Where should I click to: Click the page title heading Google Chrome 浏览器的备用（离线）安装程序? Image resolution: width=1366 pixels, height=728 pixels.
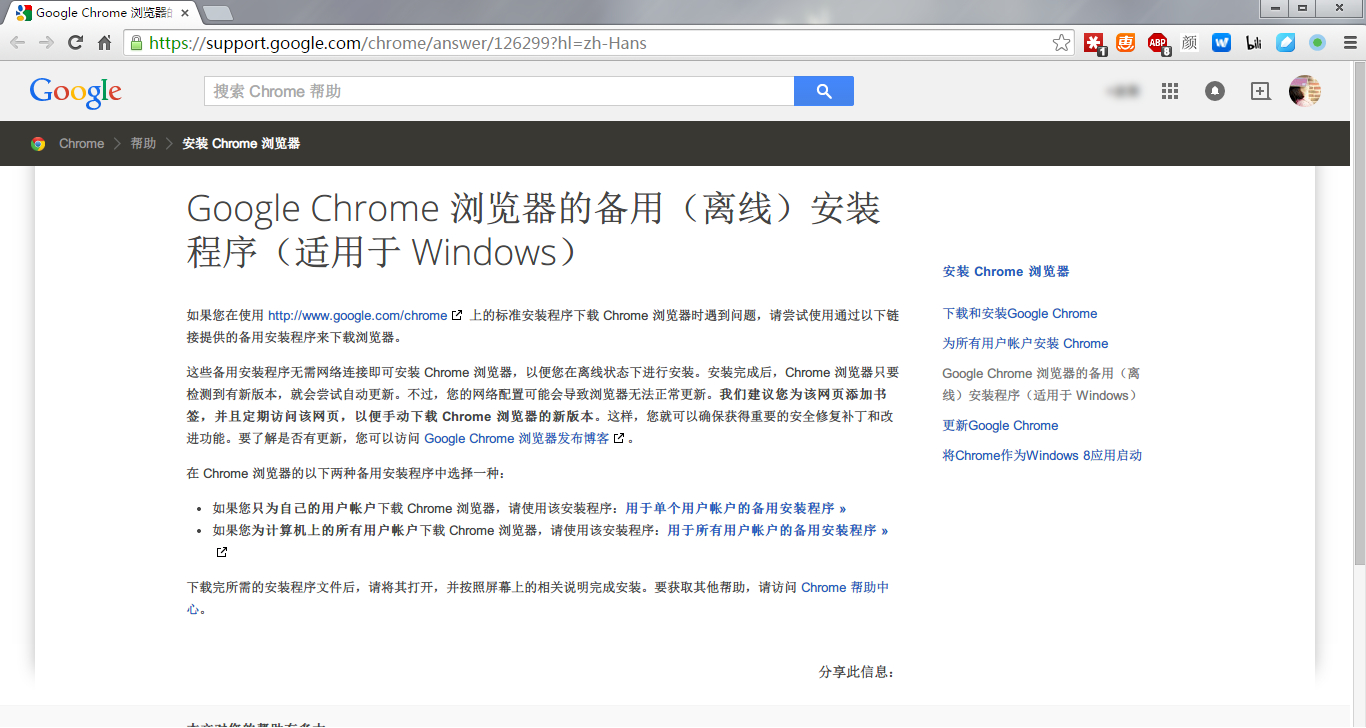(533, 230)
